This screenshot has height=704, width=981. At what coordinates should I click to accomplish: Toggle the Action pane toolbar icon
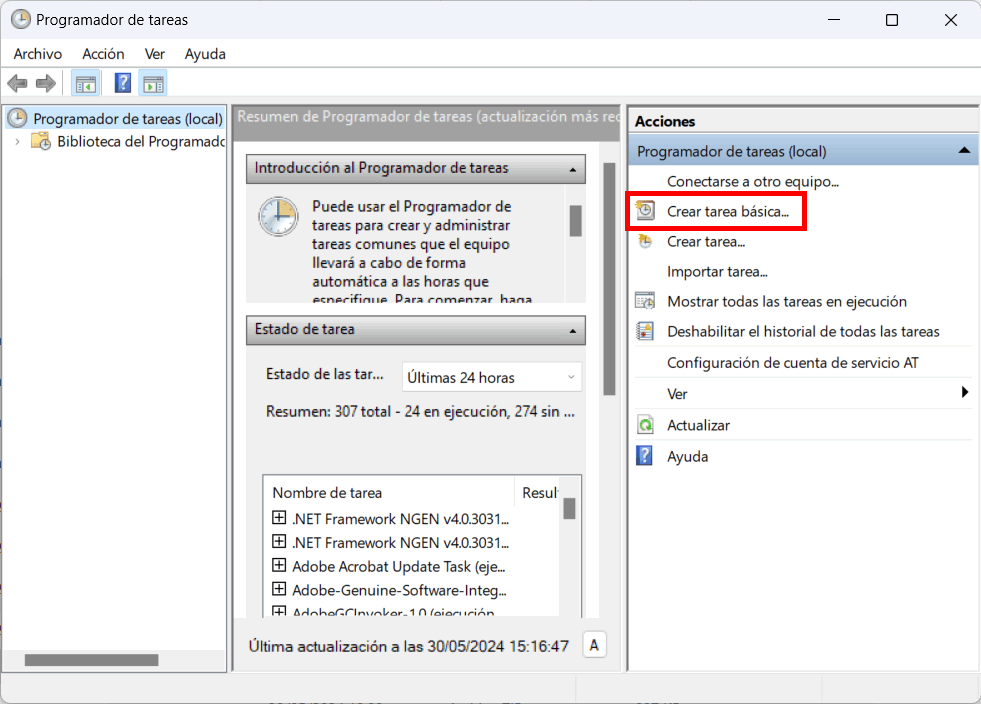pyautogui.click(x=153, y=83)
